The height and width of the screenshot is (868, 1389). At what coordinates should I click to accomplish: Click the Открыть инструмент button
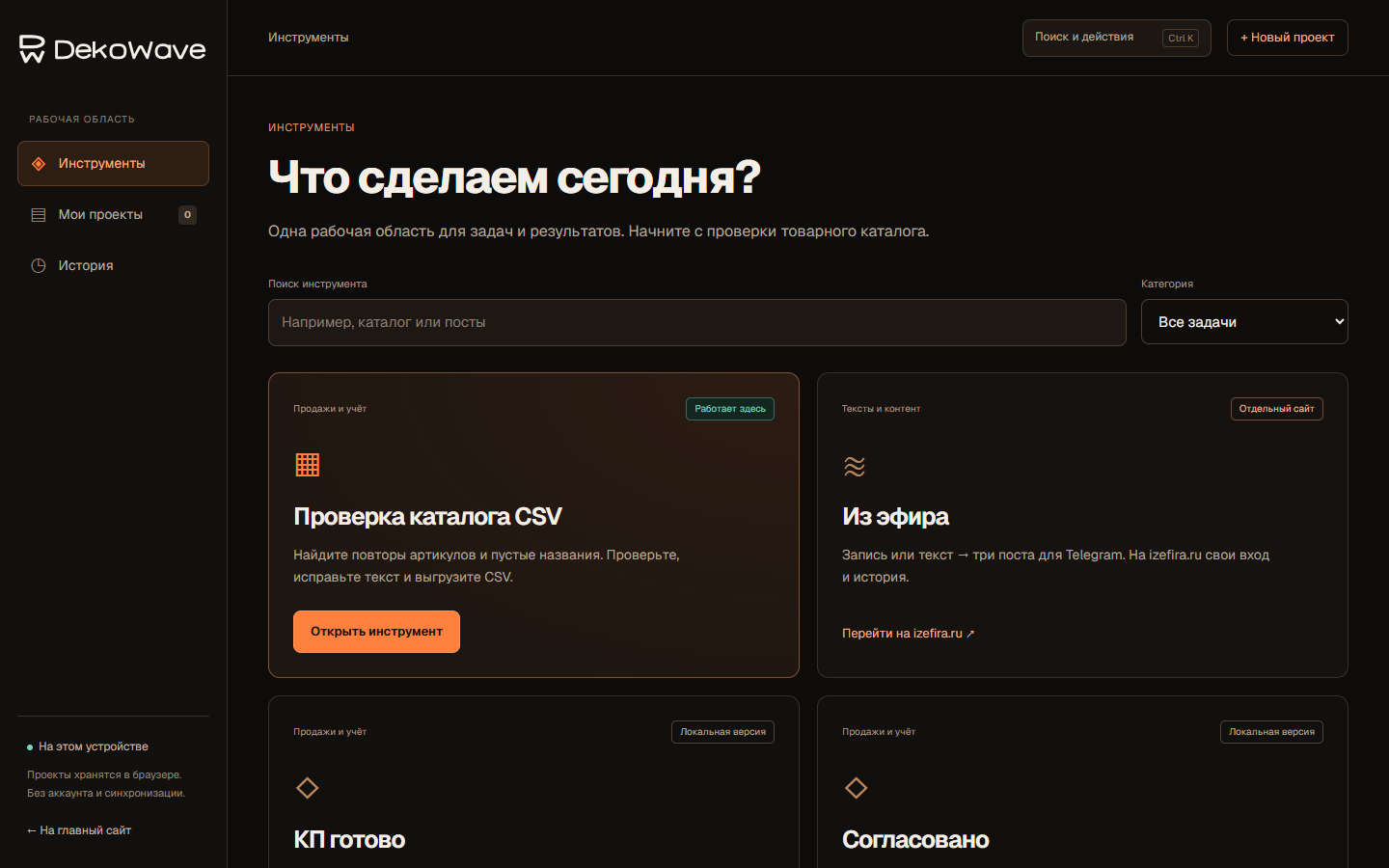376,632
